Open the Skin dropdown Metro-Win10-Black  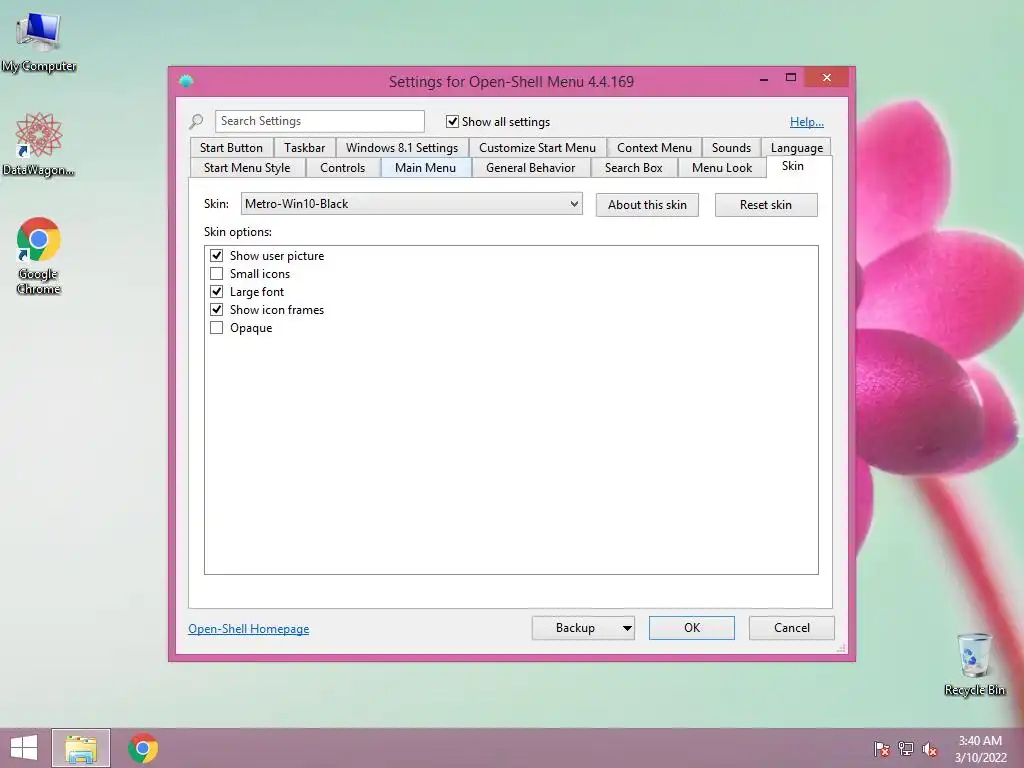click(x=411, y=204)
